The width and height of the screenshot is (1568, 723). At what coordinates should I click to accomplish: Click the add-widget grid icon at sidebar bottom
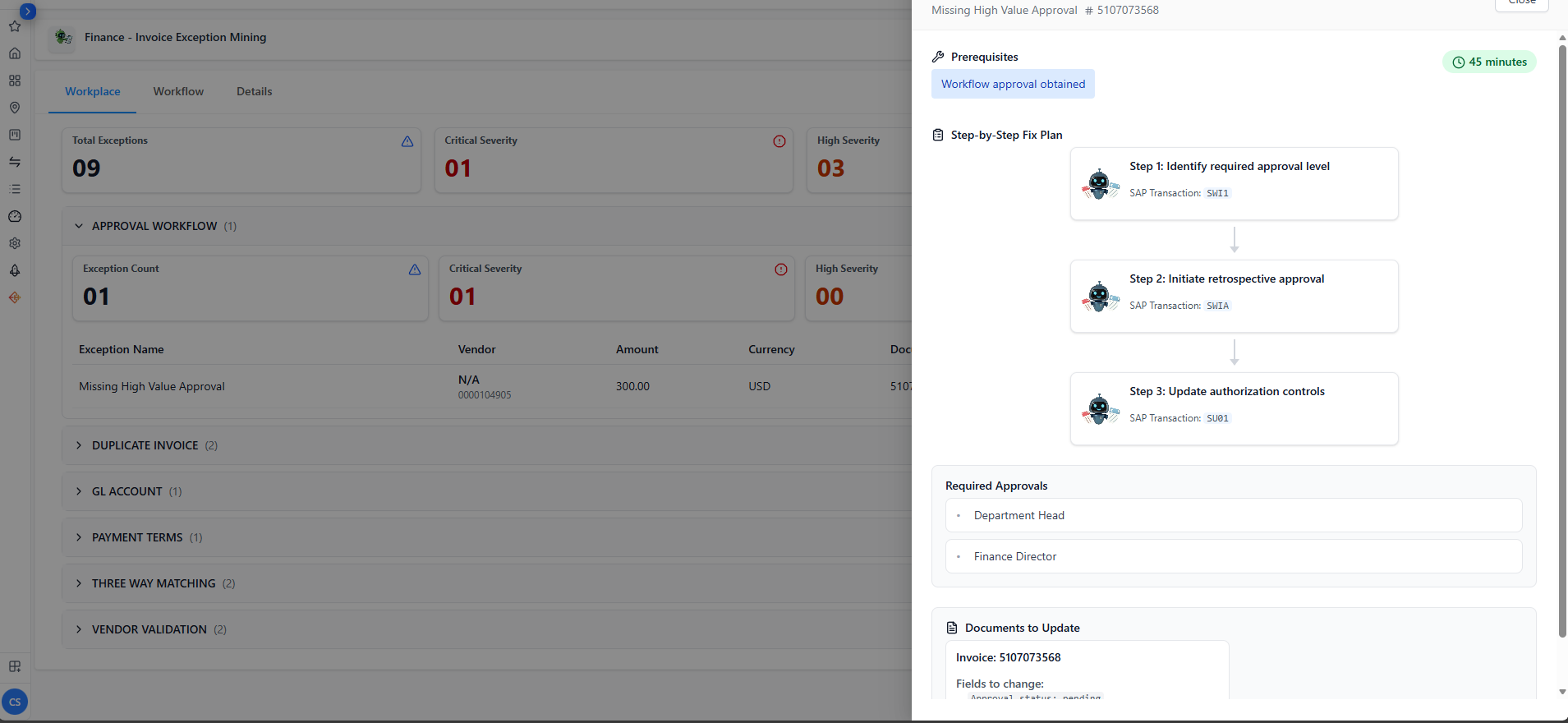[15, 666]
